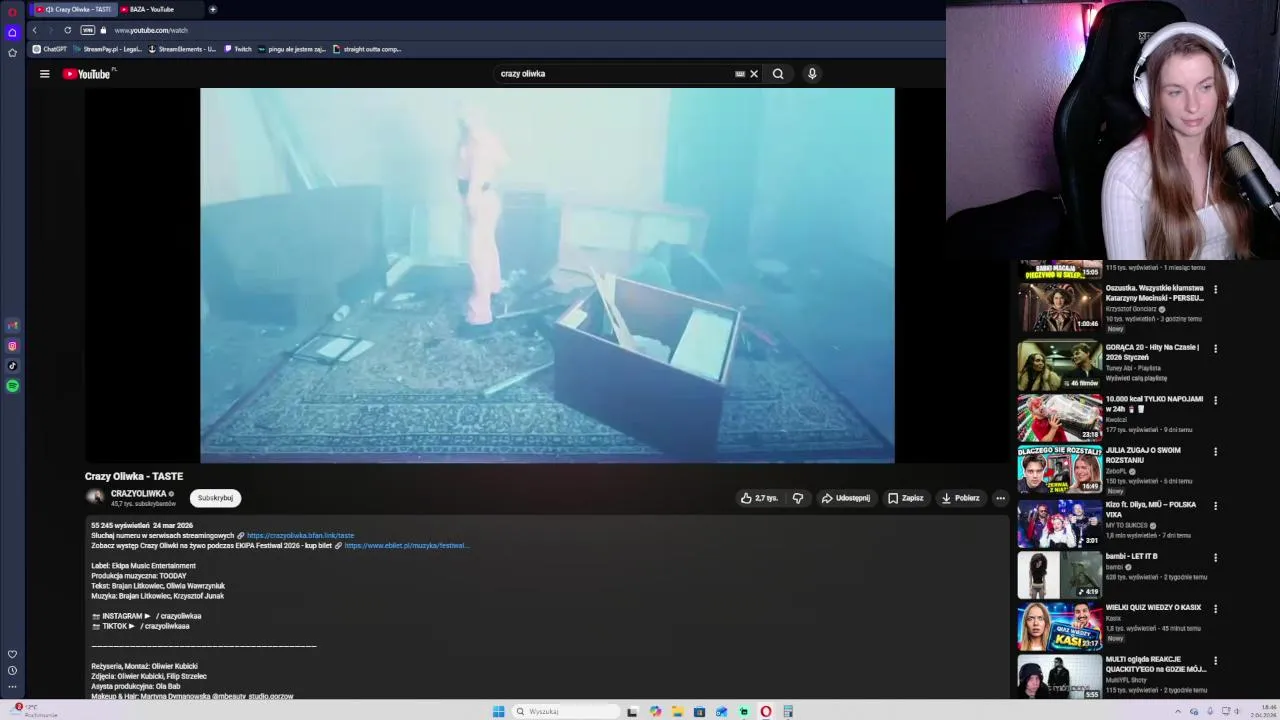The image size is (1280, 720).
Task: Open bambi - LET IT B title
Action: click(x=1131, y=556)
